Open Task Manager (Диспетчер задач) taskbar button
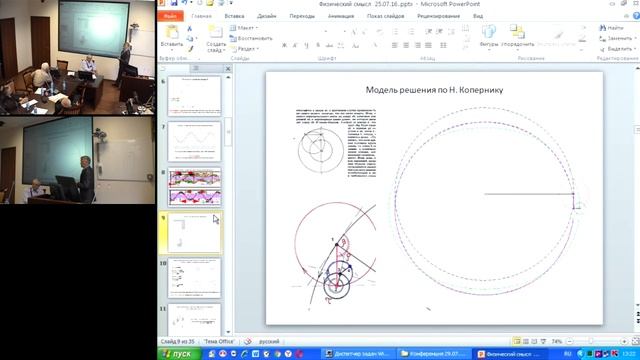Viewport: 640px width, 360px height. click(358, 354)
